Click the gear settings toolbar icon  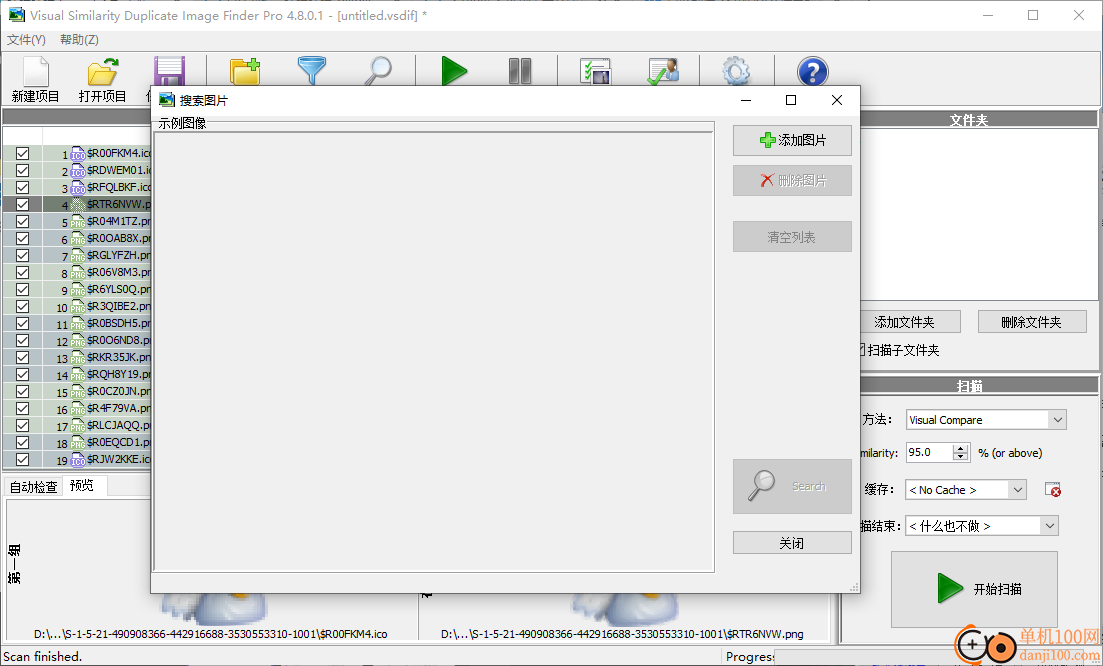point(737,72)
